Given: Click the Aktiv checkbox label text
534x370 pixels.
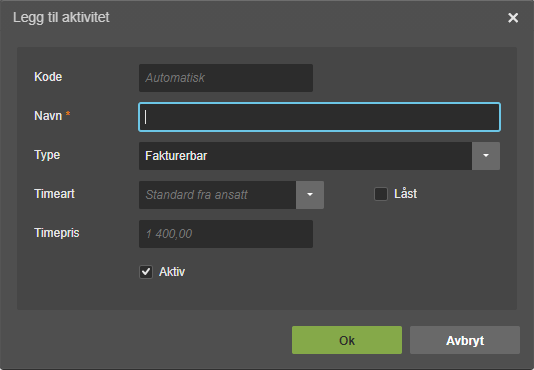Looking at the screenshot, I should coord(172,272).
